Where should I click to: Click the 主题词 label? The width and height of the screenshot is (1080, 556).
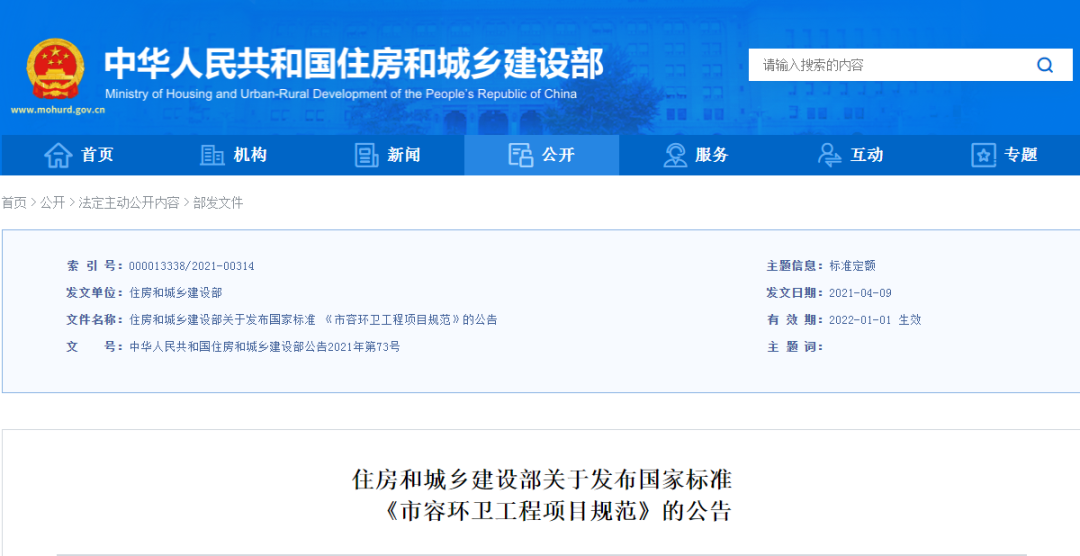click(796, 347)
